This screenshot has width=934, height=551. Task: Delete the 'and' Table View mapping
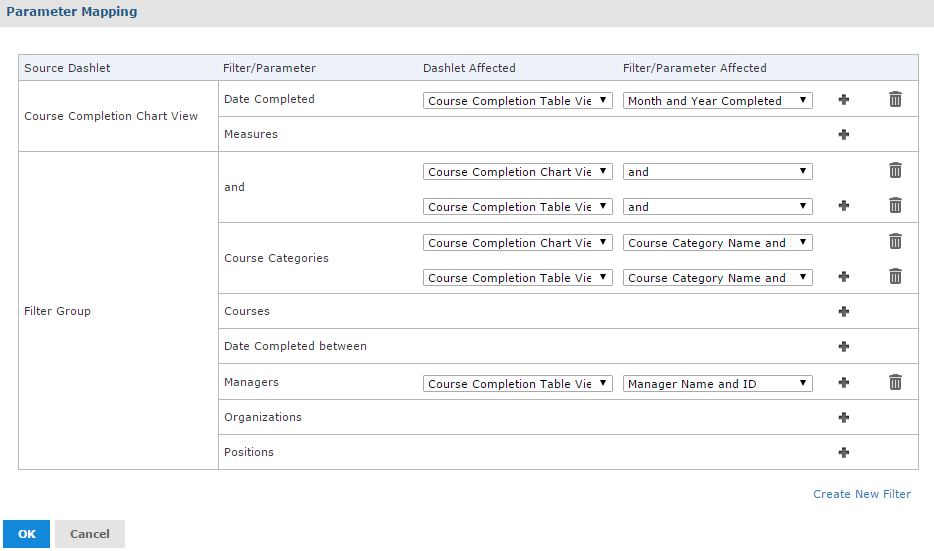tap(895, 206)
